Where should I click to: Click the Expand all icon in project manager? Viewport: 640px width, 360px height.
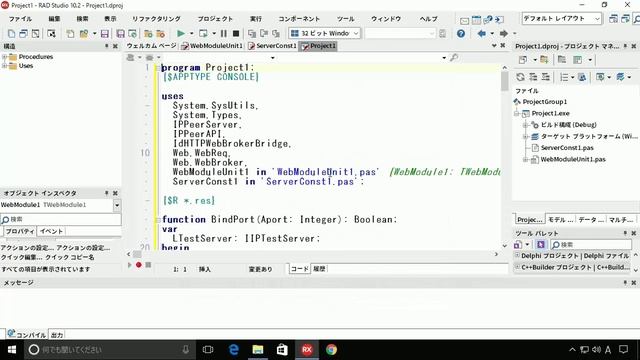(x=533, y=77)
